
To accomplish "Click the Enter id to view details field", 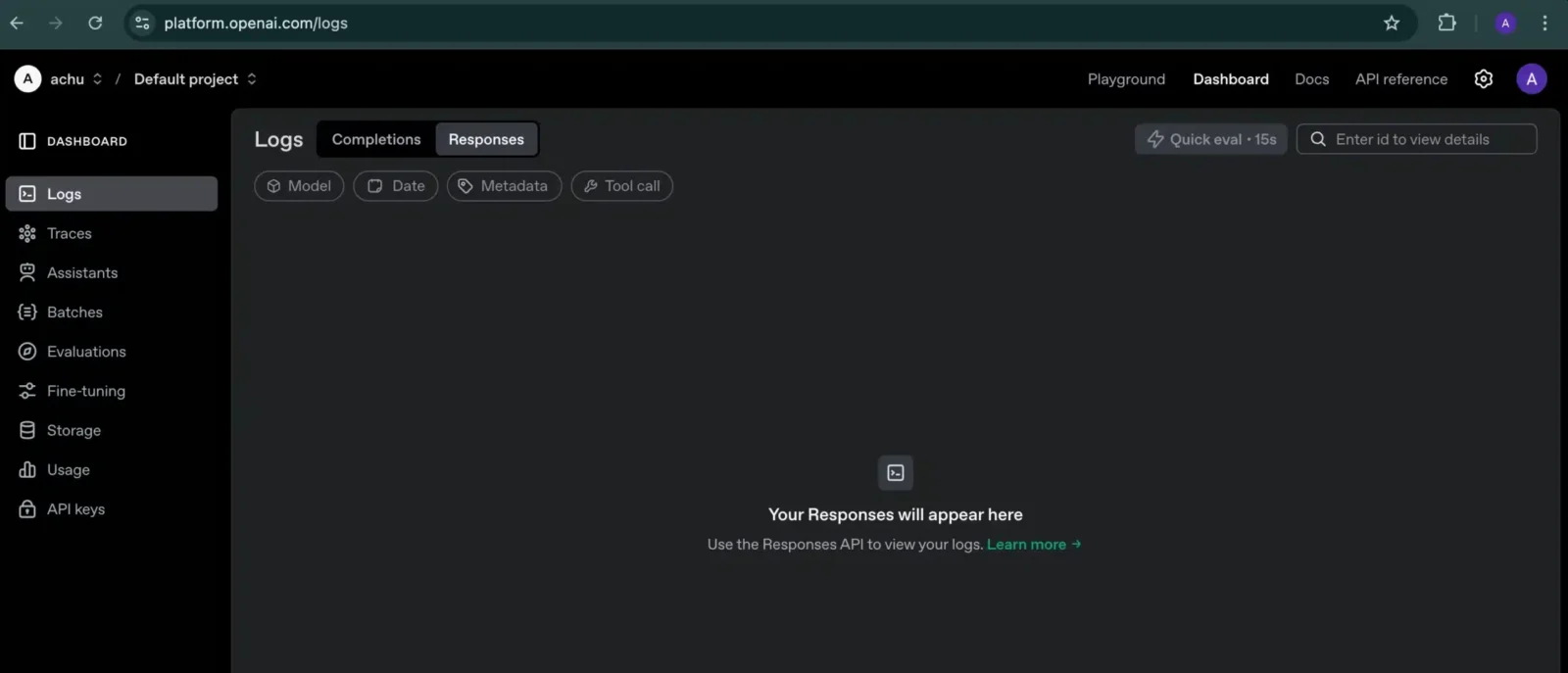I will point(1417,139).
